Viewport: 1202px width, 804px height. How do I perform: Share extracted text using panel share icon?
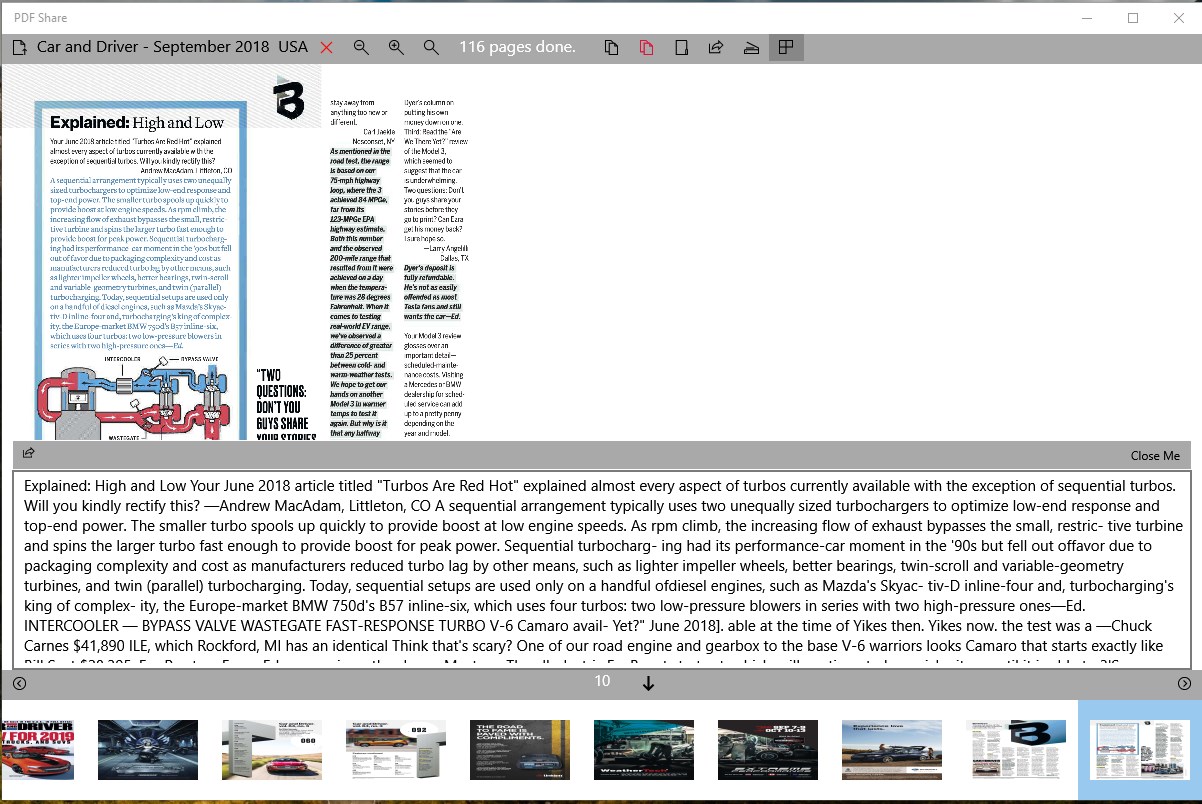click(28, 454)
